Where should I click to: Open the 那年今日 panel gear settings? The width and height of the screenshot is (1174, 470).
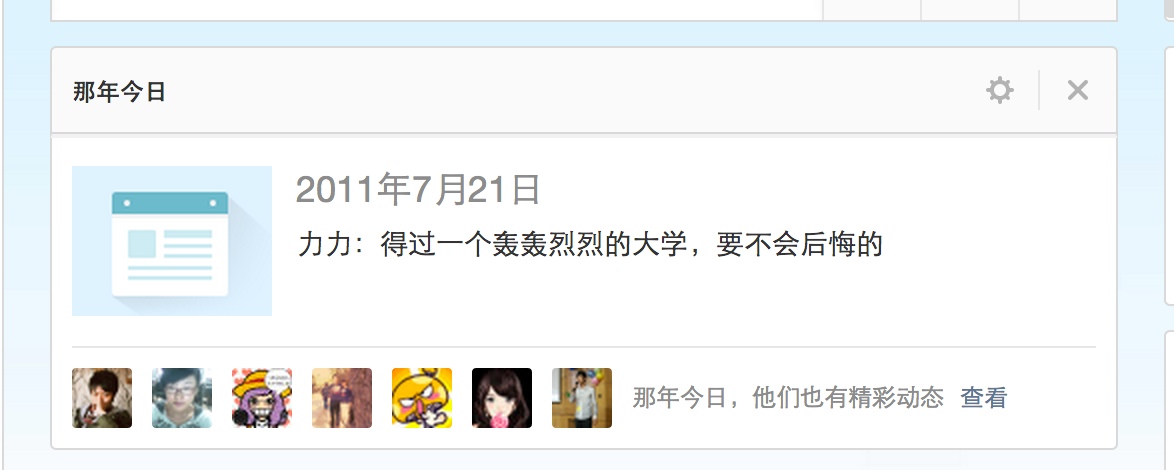pyautogui.click(x=1000, y=91)
